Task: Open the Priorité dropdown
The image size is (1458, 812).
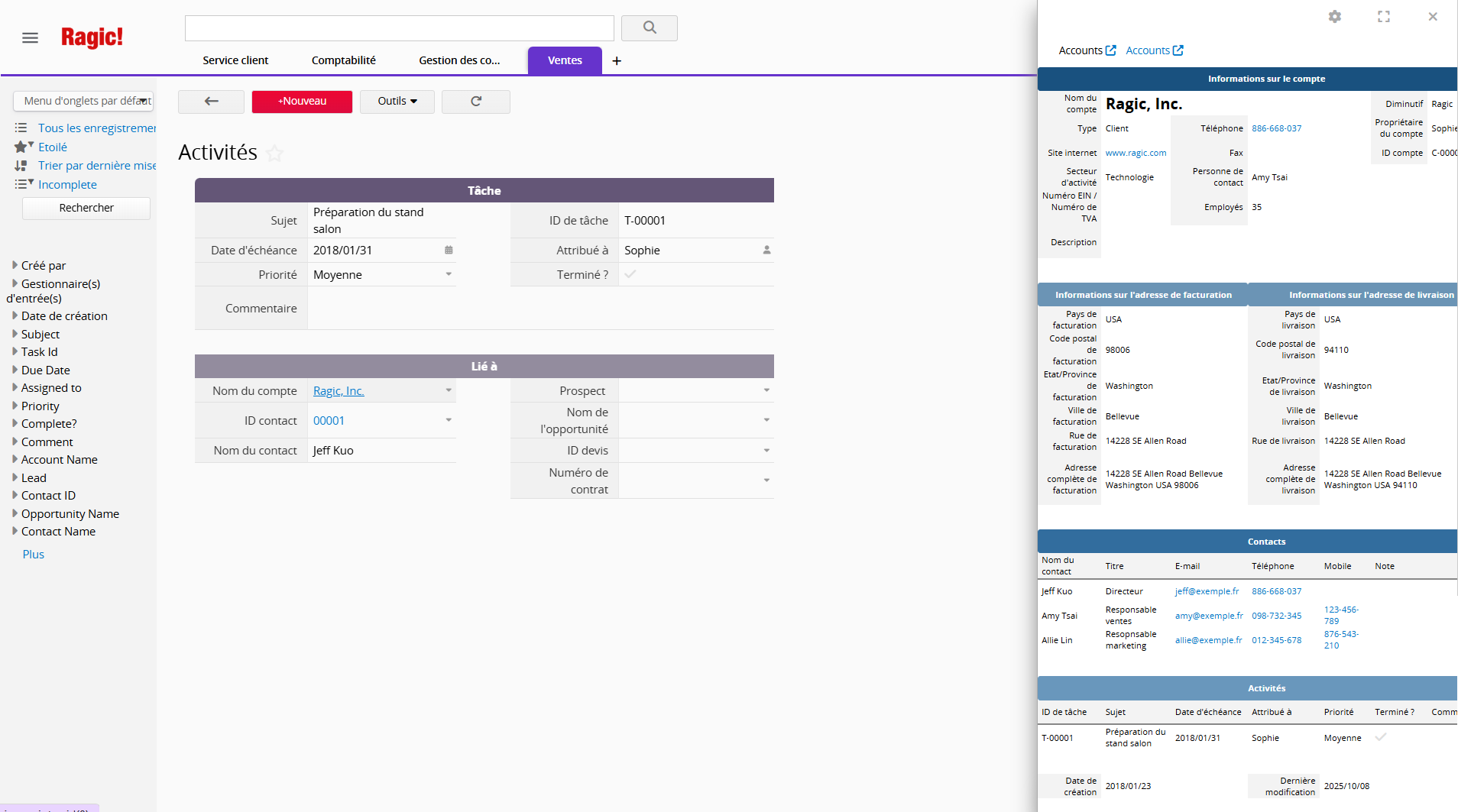Action: [x=449, y=274]
